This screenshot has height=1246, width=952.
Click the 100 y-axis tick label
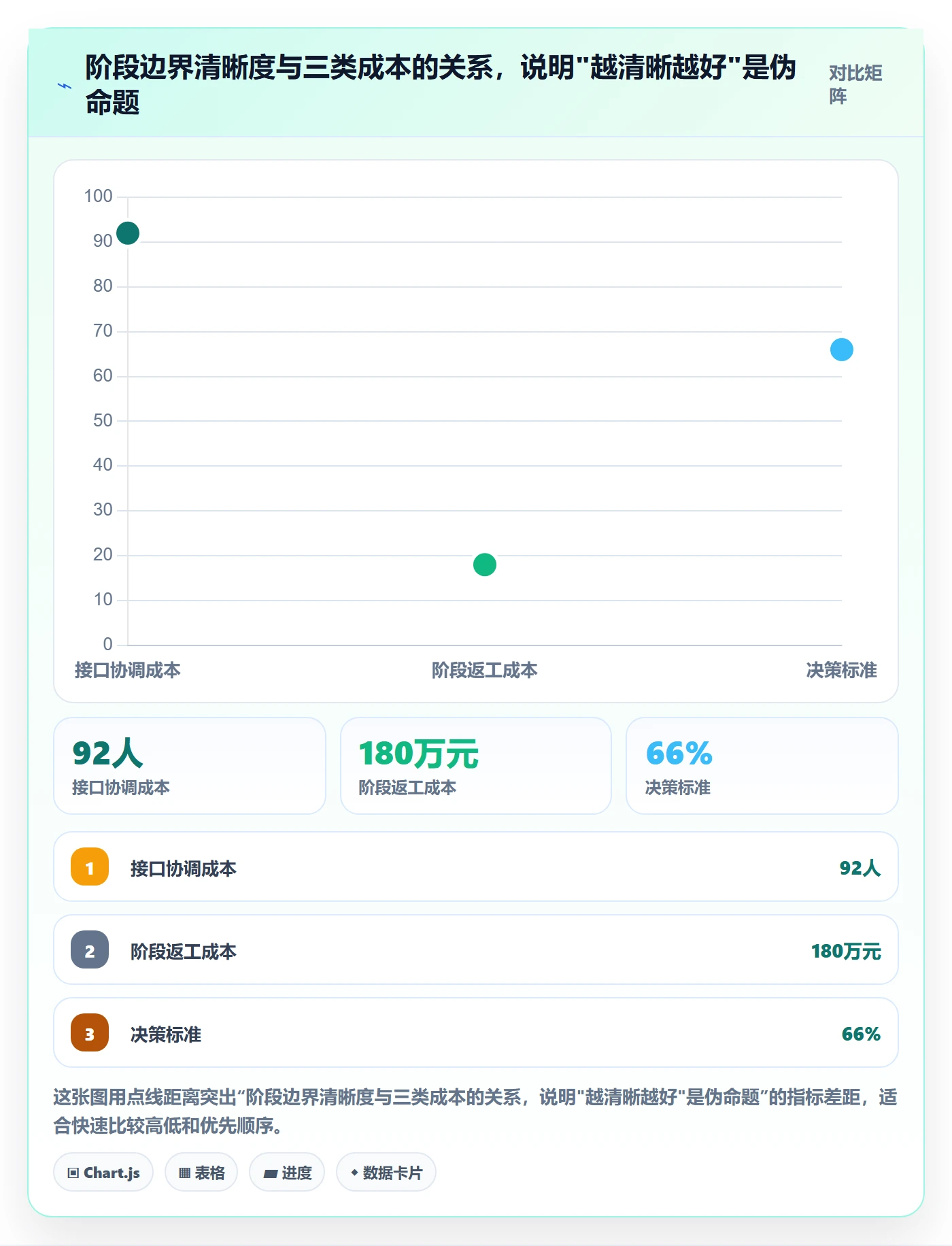point(98,196)
